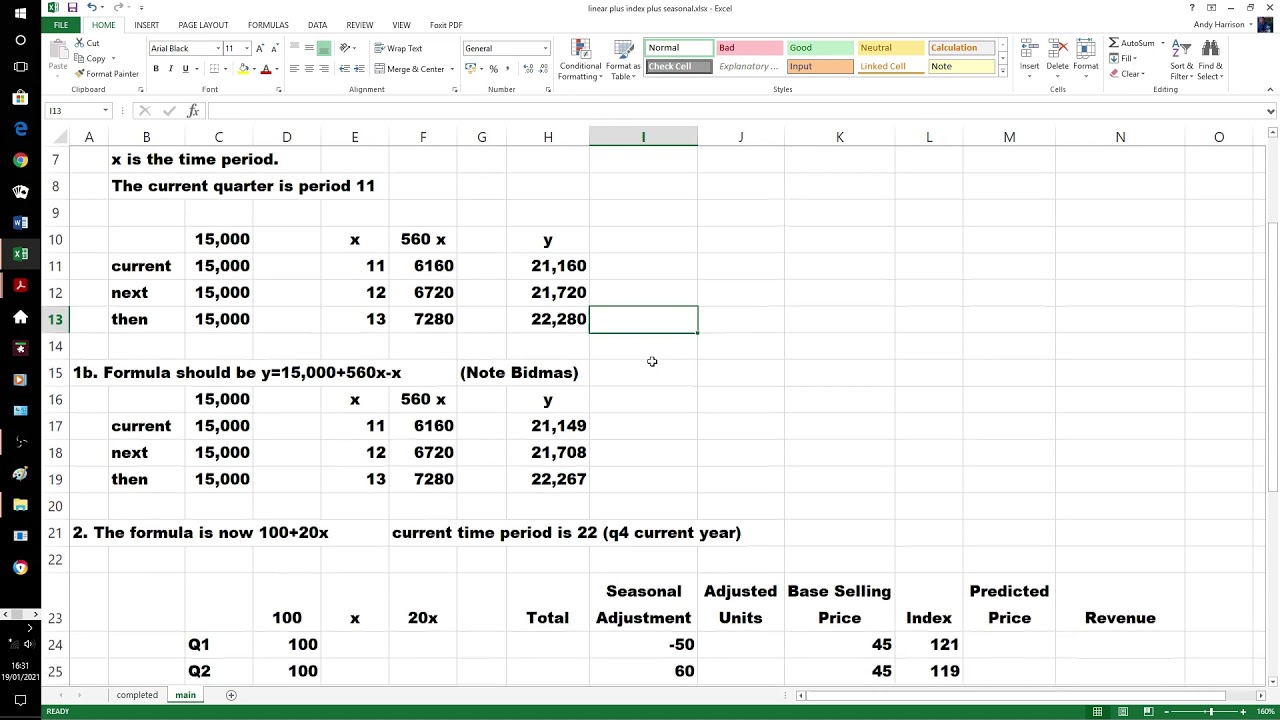Click Decrease Indent icon
The width and height of the screenshot is (1280, 720).
click(344, 69)
